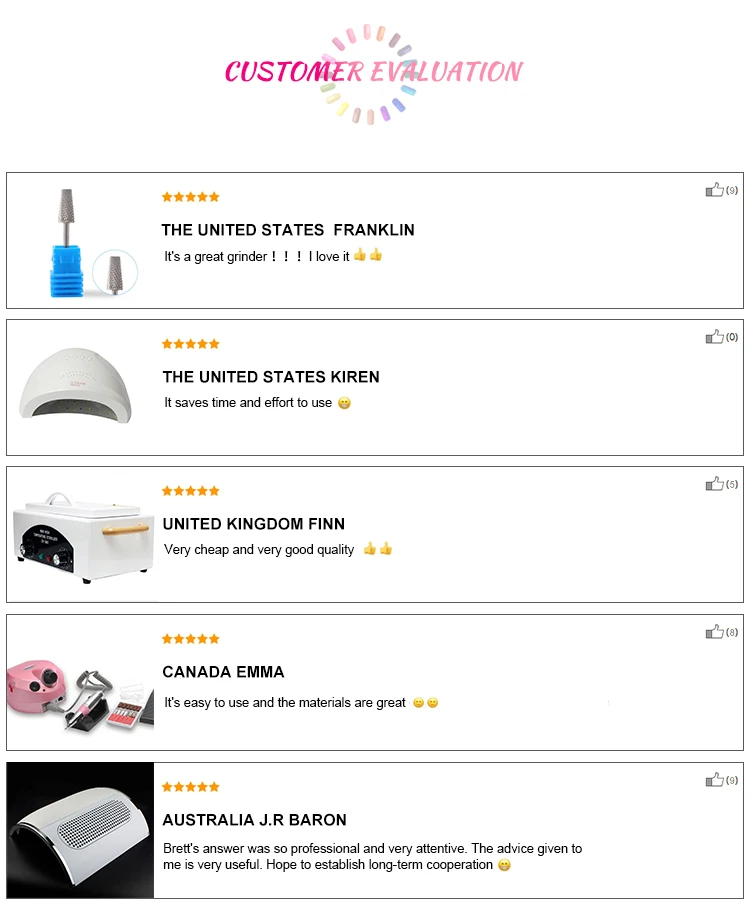Click star rating on Finn's review

[x=190, y=491]
